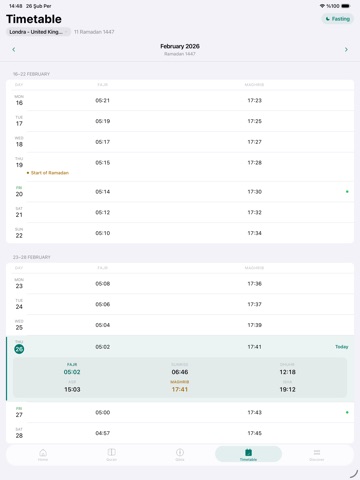Click the 11 Ramadan 1447 date label
Screen dimensions: 360x480
(x=94, y=32)
